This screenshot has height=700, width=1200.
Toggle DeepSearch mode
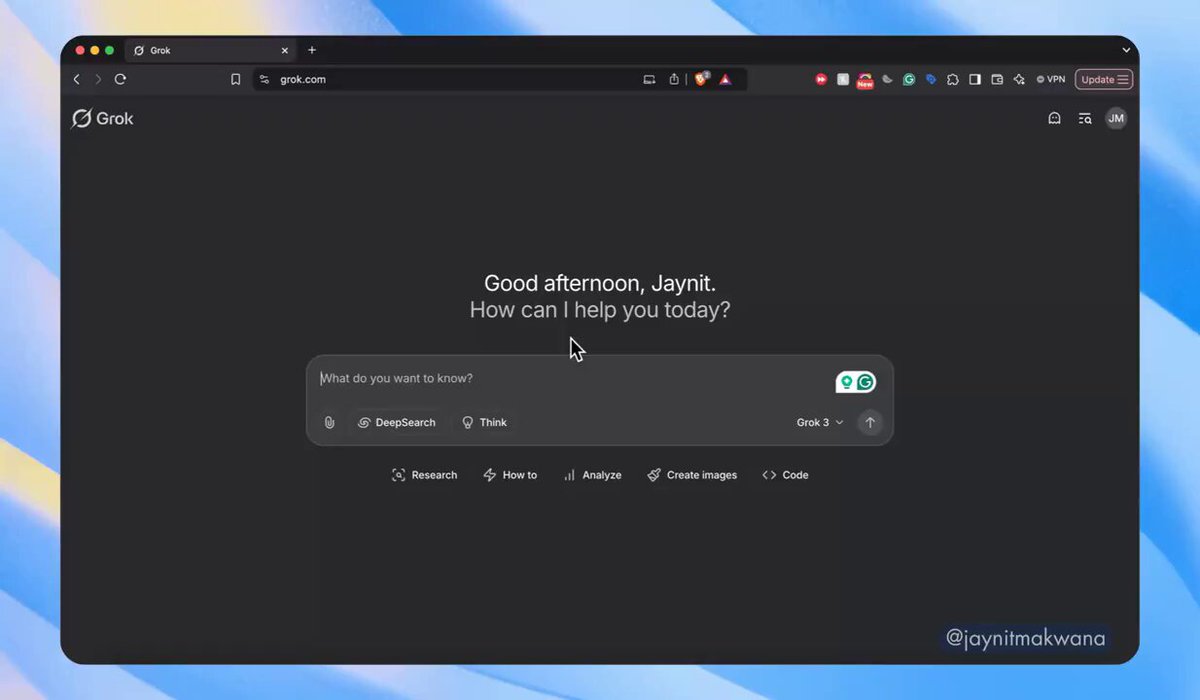397,422
